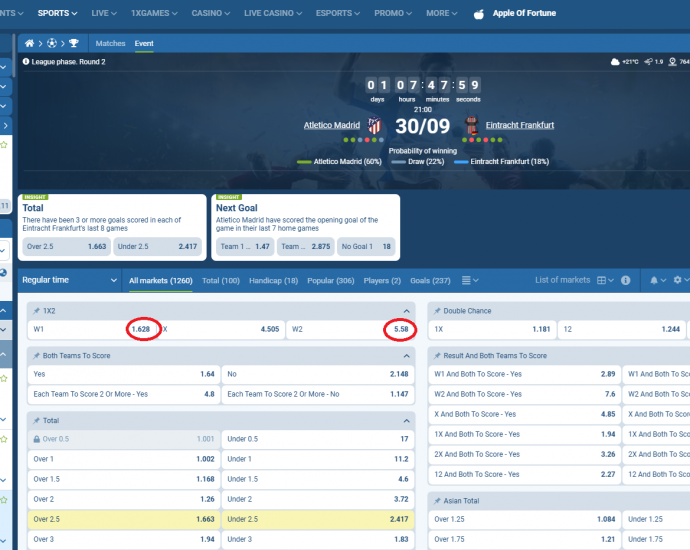690x550 pixels.
Task: Bet on W2 at 5.58
Action: (x=350, y=329)
